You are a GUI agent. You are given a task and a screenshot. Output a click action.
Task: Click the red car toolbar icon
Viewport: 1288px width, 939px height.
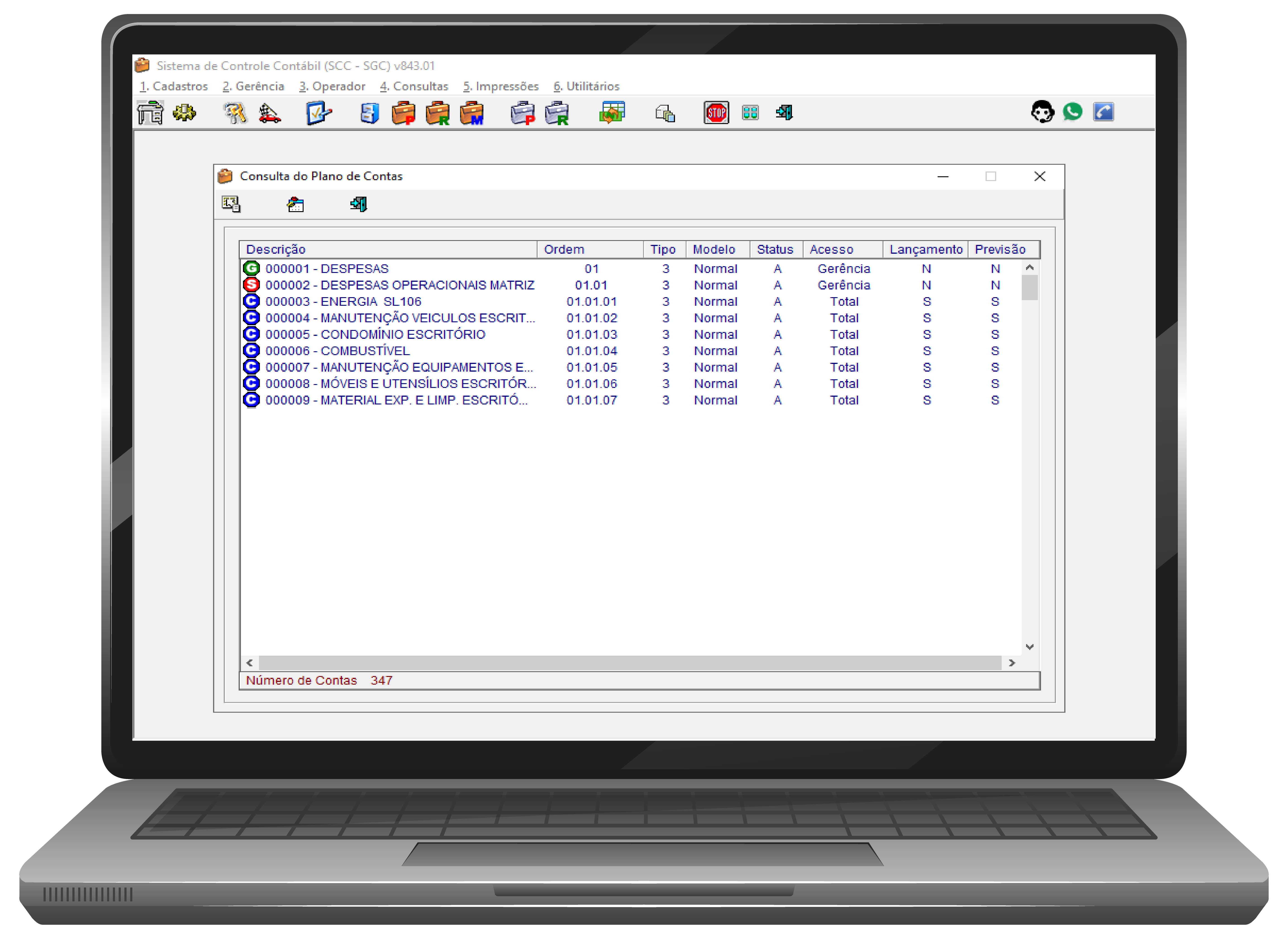(269, 113)
